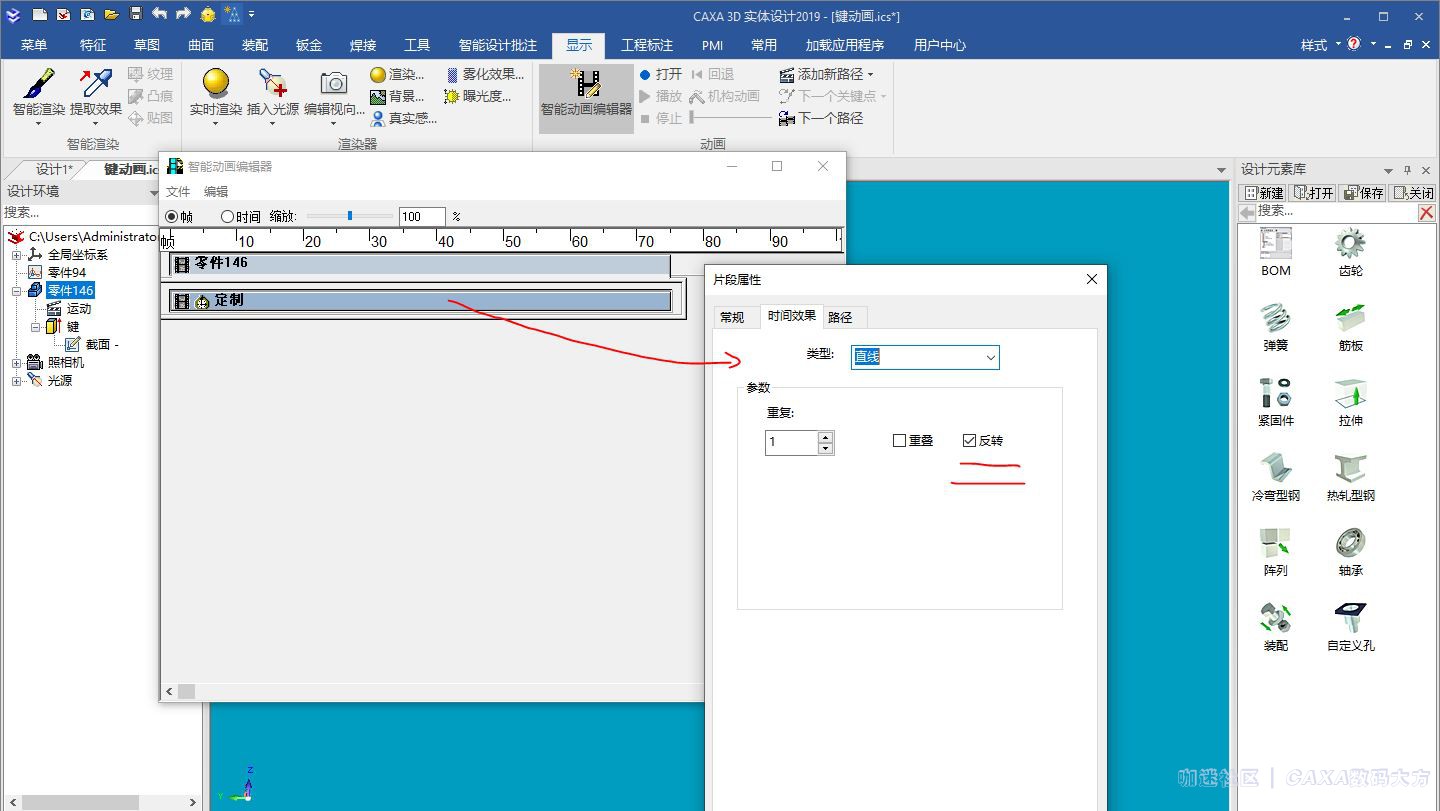Uncheck the 反转 checkbox

[969, 440]
